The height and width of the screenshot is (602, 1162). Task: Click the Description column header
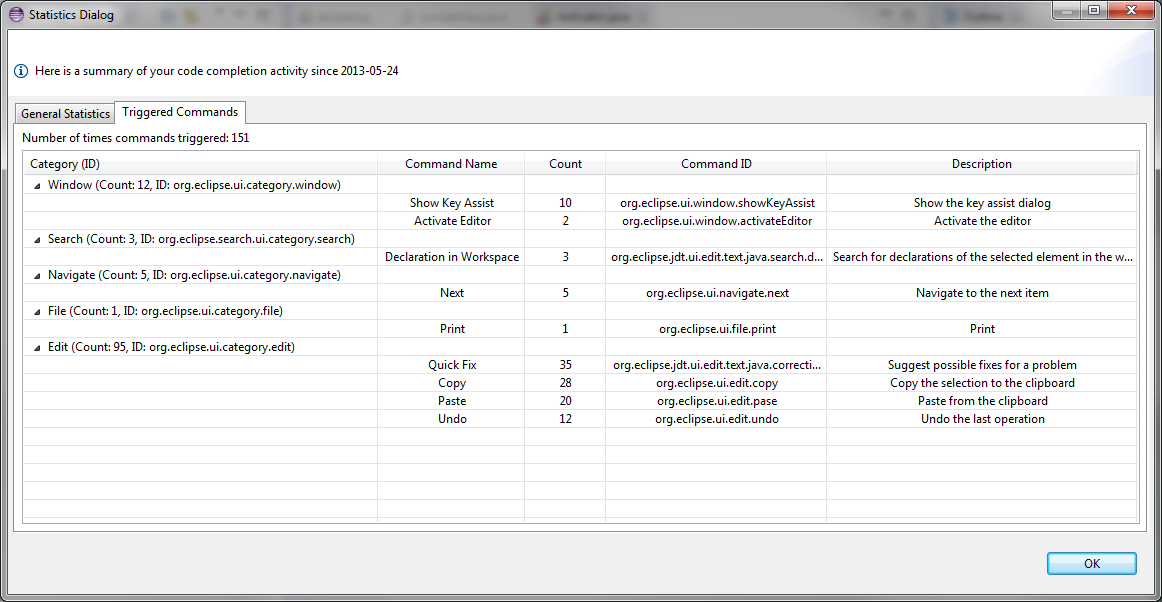[x=981, y=164]
